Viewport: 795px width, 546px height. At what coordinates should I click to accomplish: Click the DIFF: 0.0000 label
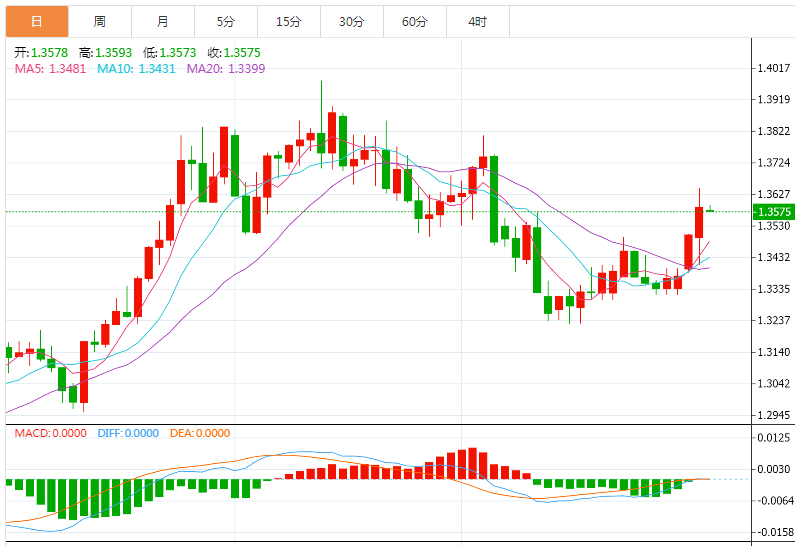(128, 433)
